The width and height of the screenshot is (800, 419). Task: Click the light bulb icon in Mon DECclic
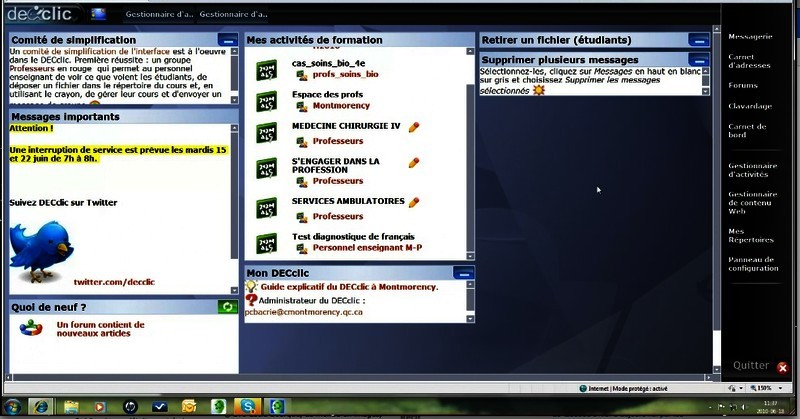252,286
